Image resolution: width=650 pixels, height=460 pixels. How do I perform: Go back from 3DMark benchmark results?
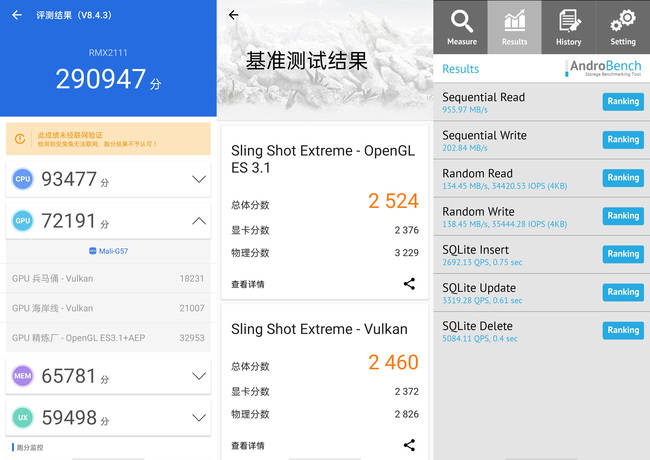pos(234,15)
